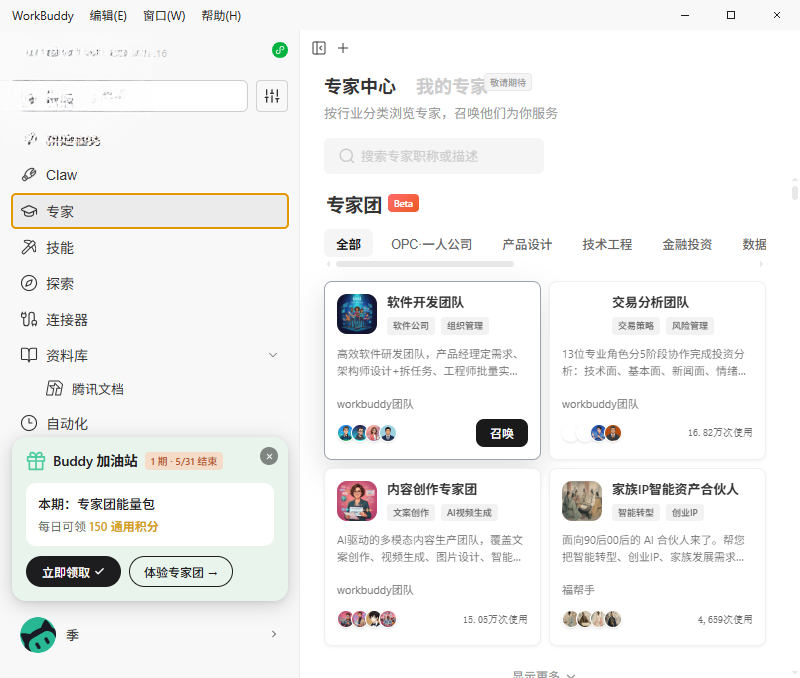Open 自动化 automation section

[150, 423]
